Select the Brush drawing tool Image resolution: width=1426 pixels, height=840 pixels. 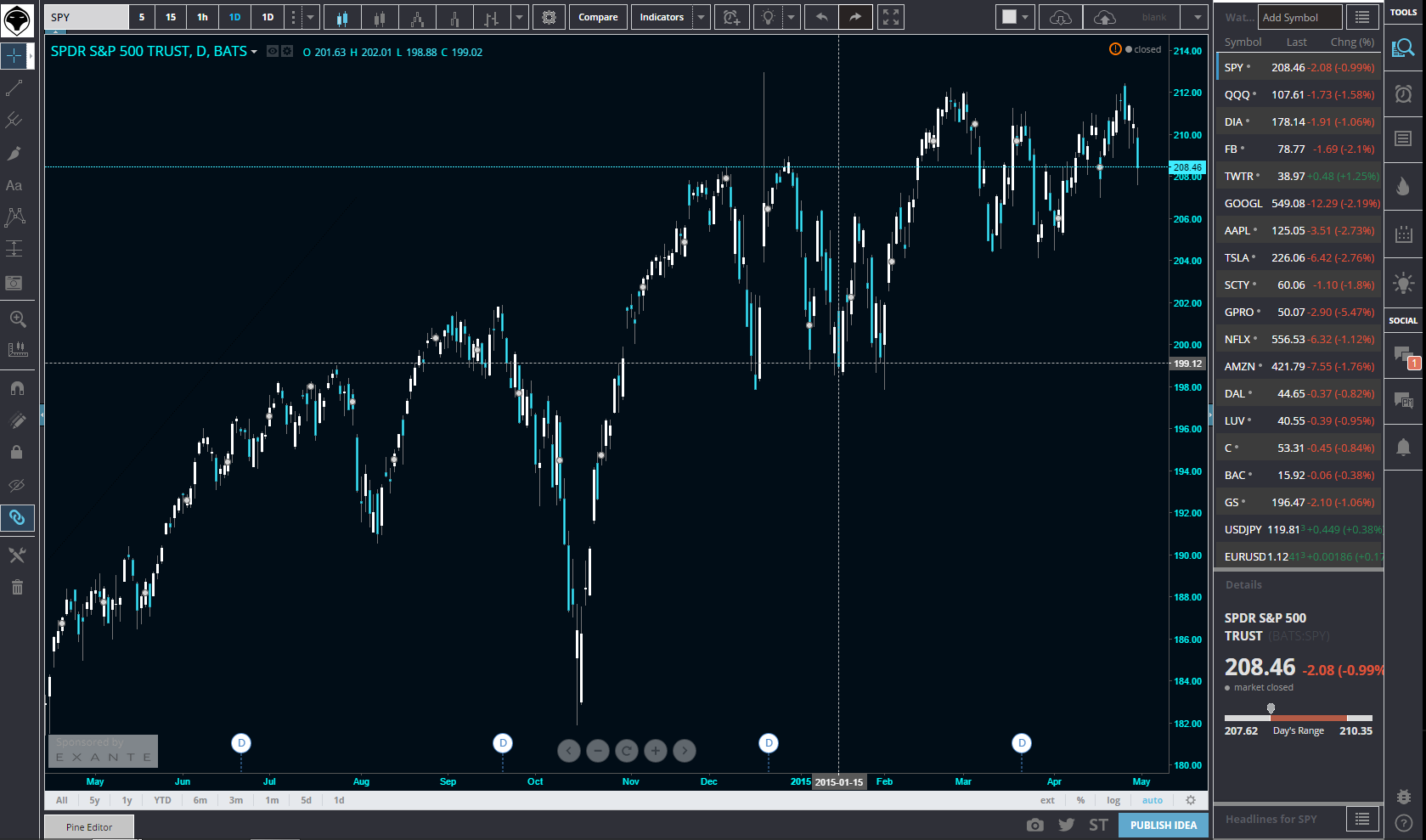(x=15, y=154)
